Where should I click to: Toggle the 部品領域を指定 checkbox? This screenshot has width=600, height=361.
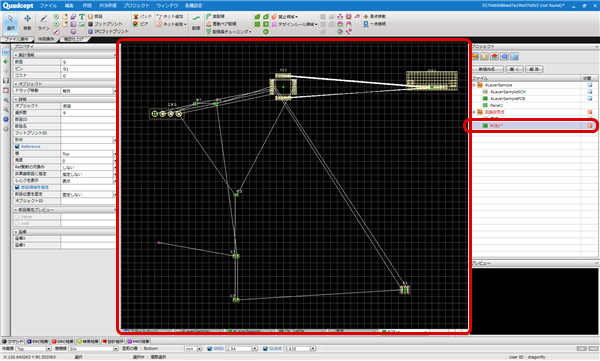pyautogui.click(x=17, y=187)
